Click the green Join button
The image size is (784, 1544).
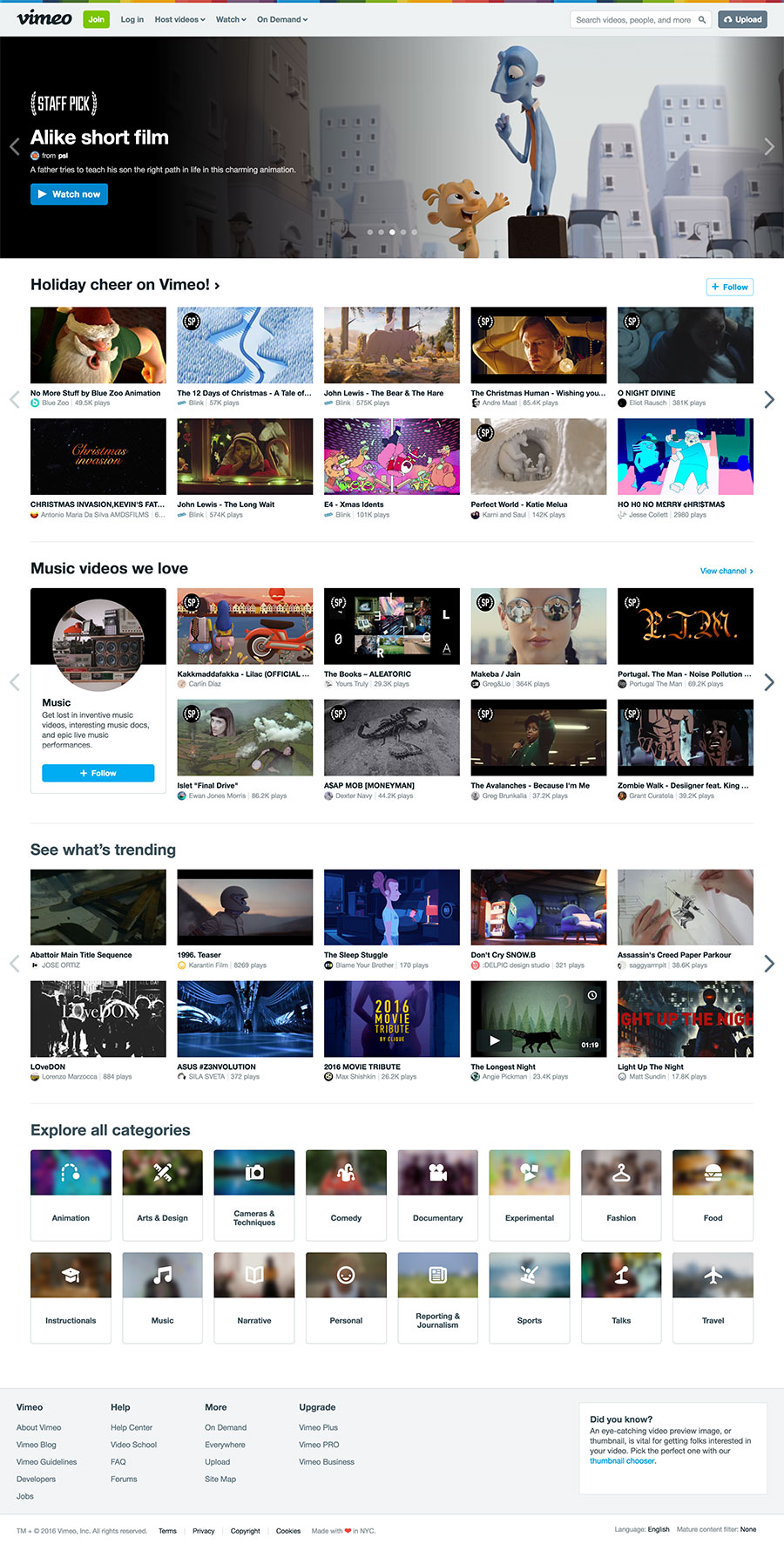click(x=97, y=19)
